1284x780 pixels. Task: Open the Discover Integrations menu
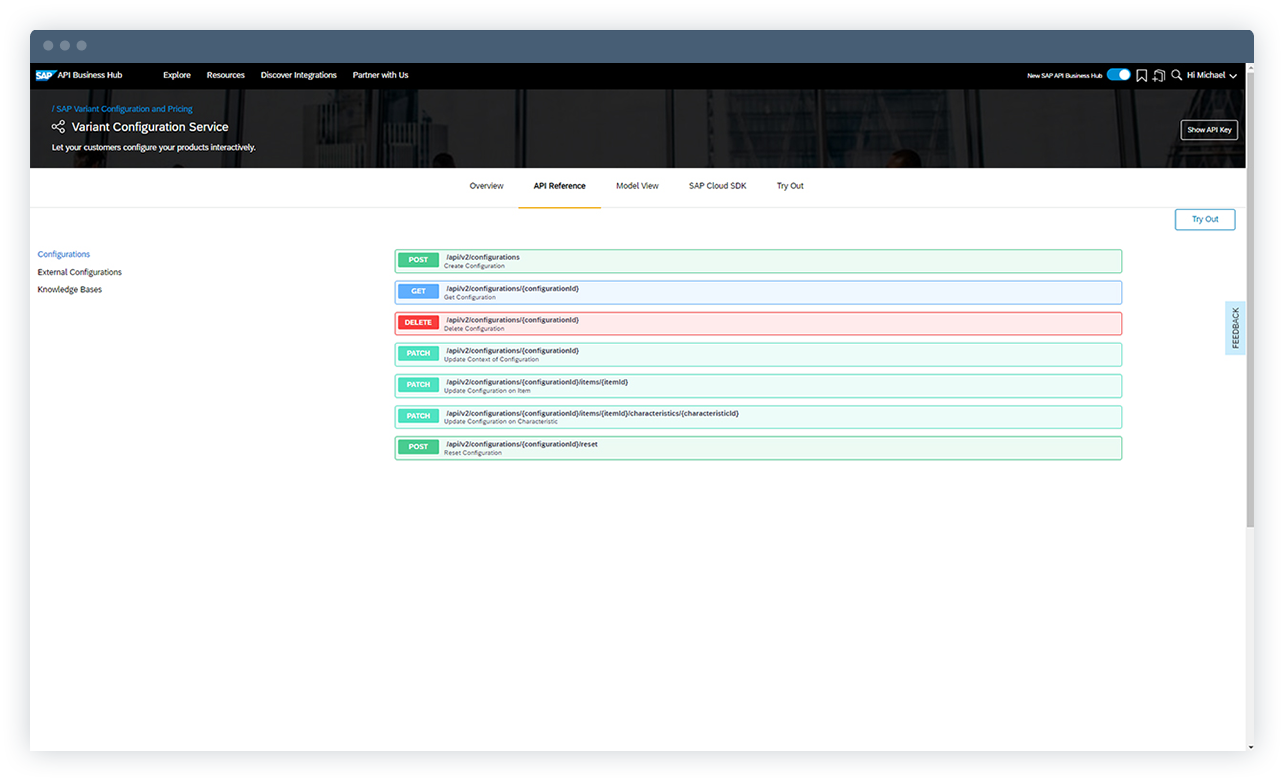(297, 74)
